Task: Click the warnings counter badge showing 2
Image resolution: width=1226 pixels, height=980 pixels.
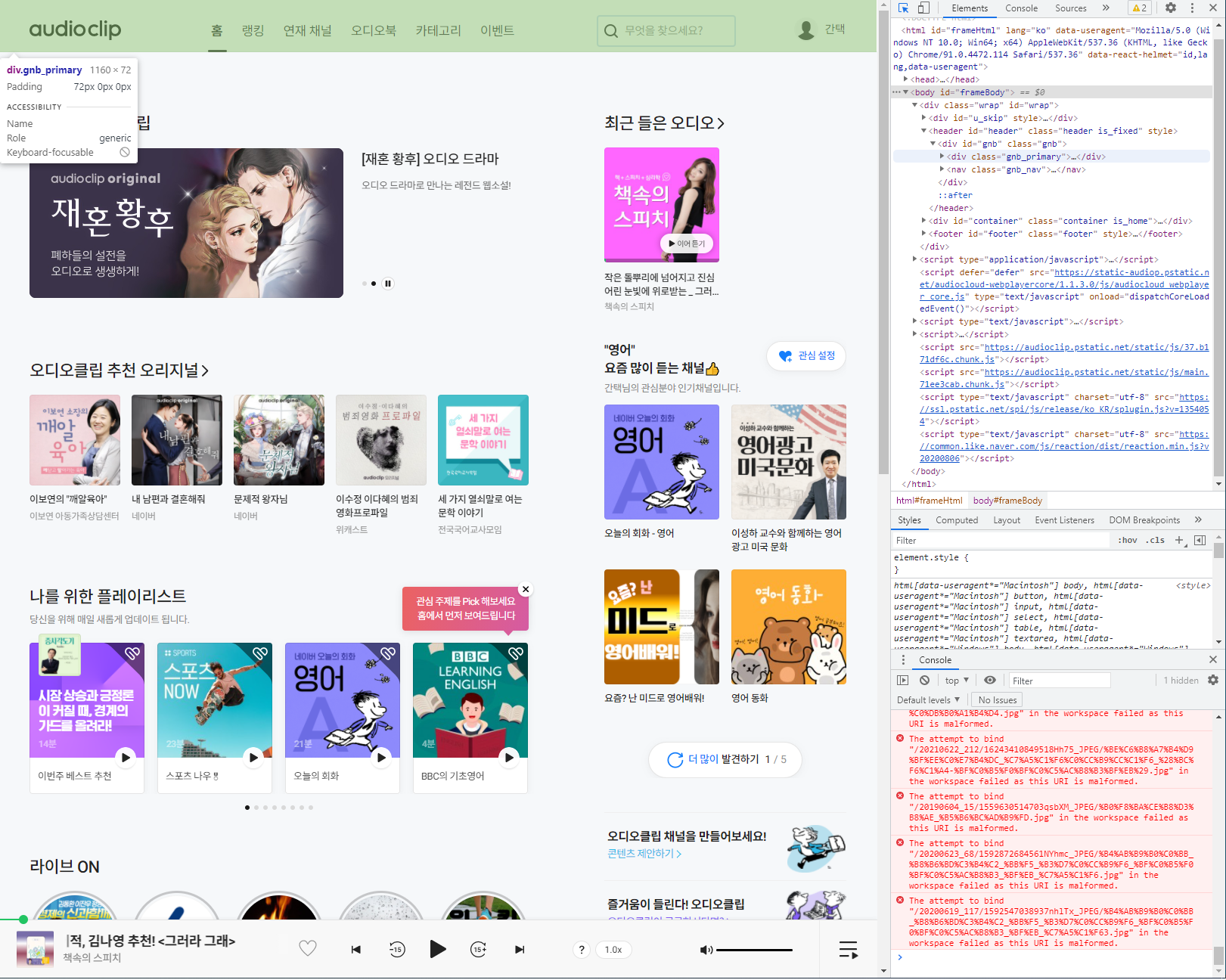Action: click(1140, 8)
